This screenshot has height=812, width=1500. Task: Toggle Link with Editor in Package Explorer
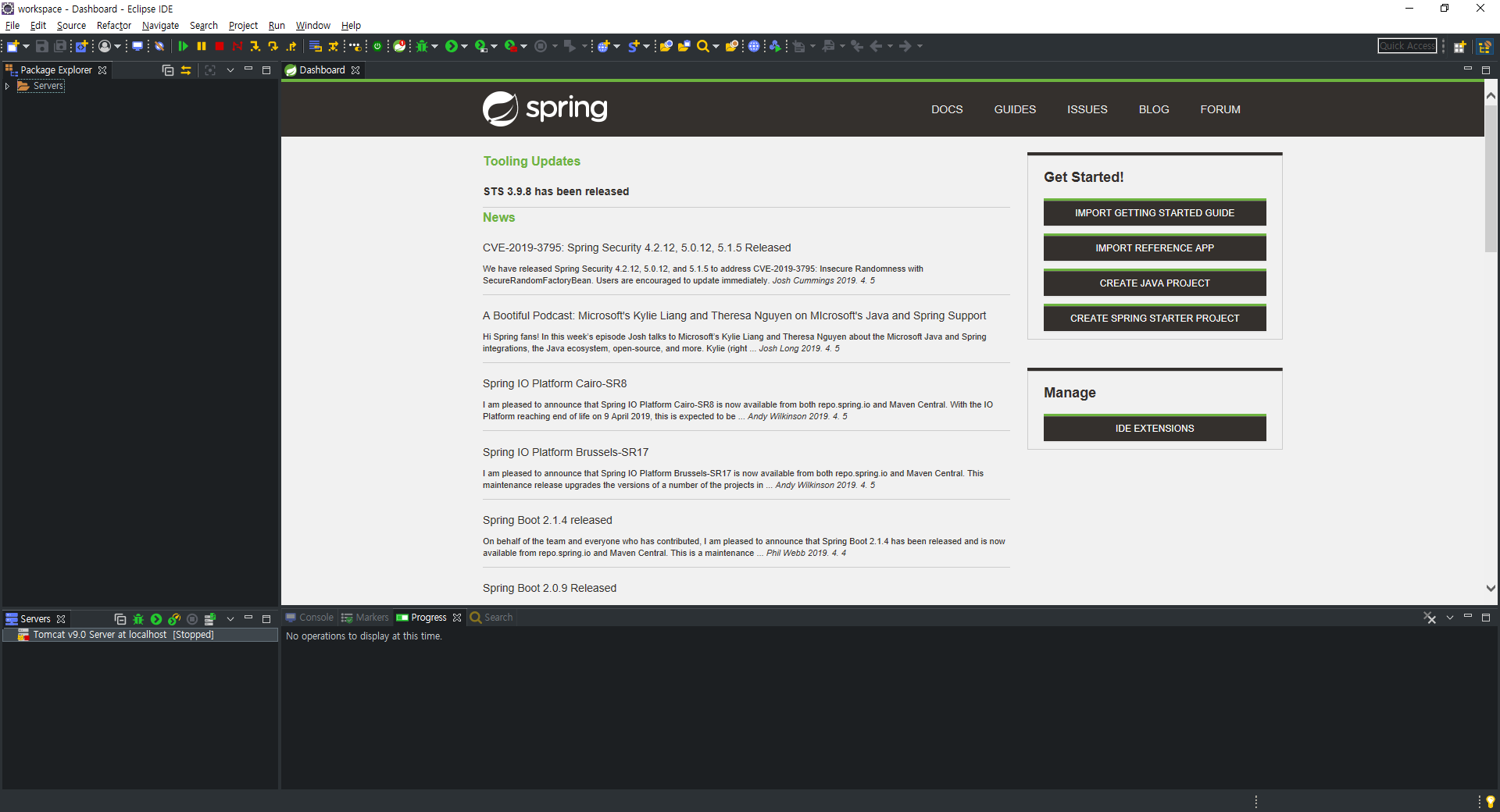click(x=186, y=70)
